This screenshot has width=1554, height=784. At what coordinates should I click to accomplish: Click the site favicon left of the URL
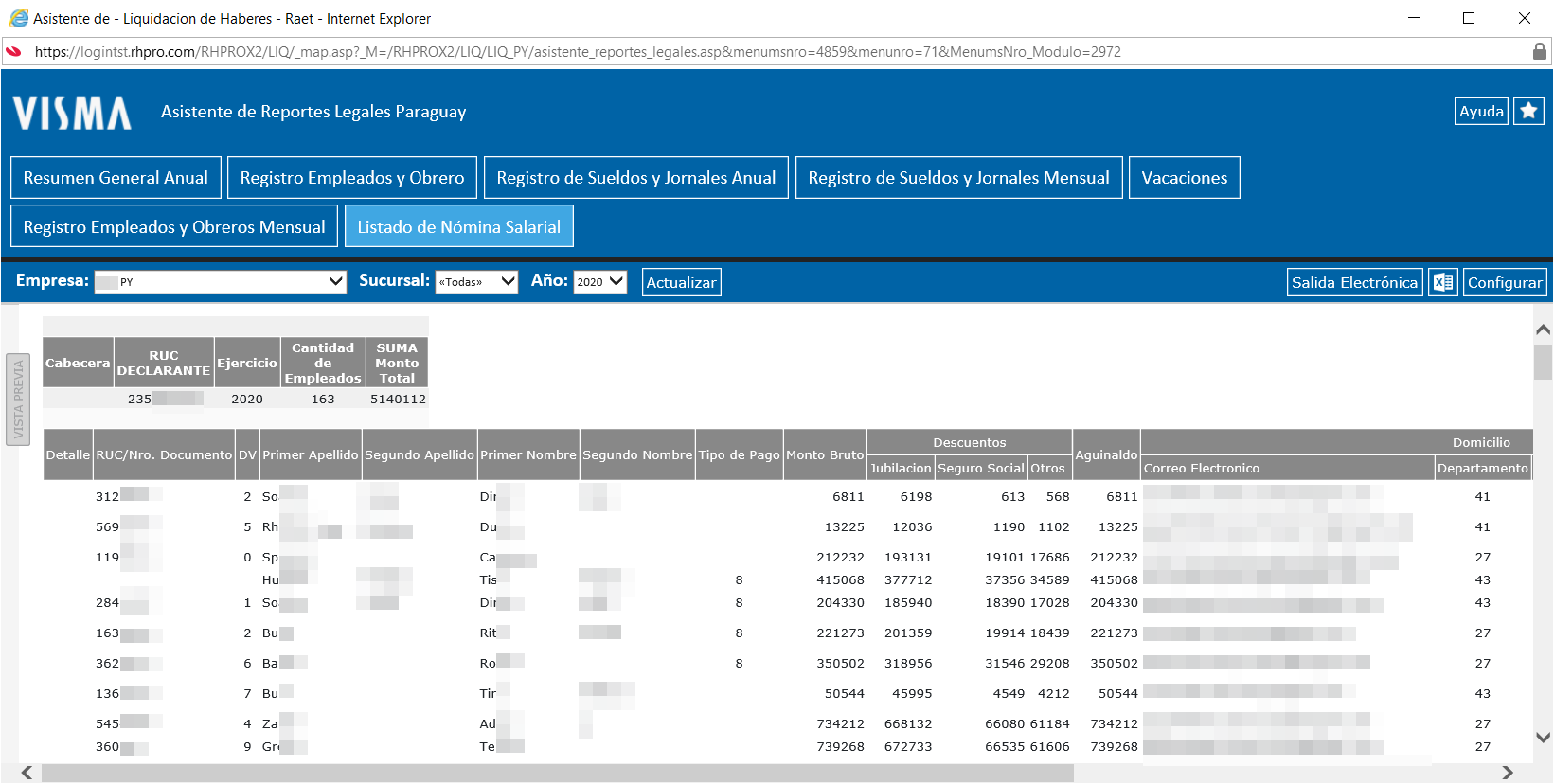coord(13,51)
